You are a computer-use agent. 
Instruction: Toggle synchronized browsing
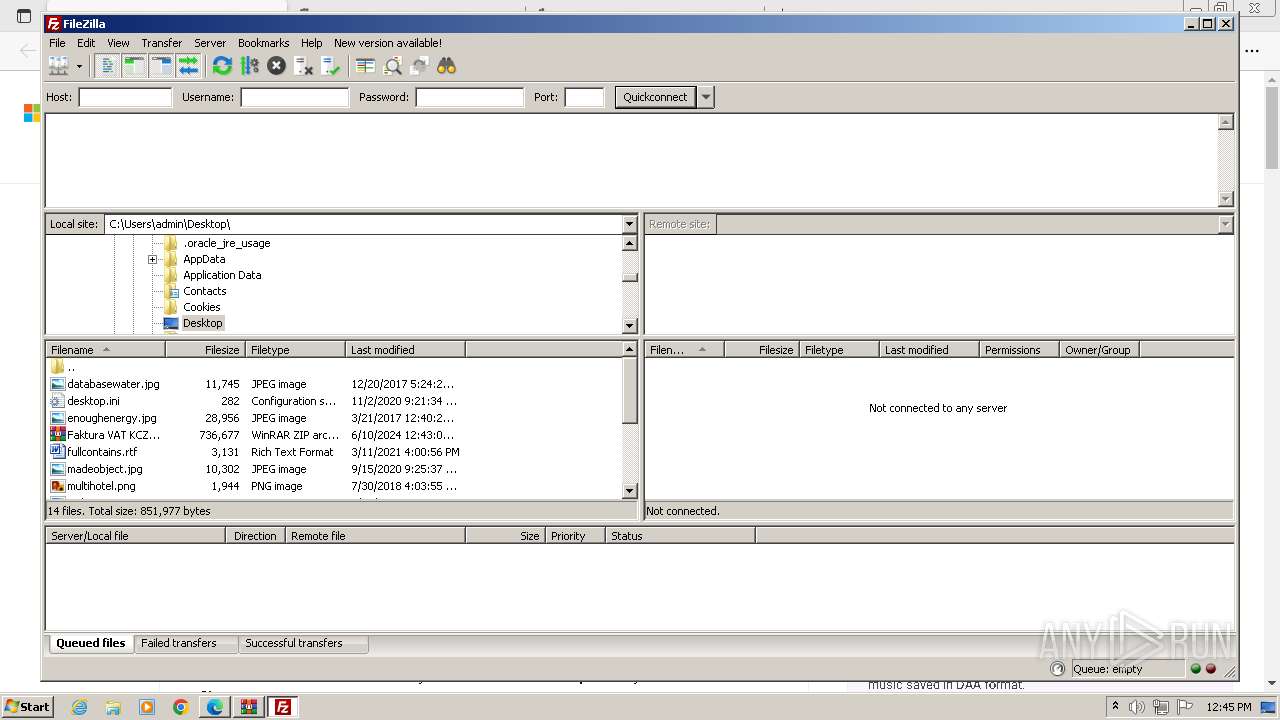pos(419,66)
